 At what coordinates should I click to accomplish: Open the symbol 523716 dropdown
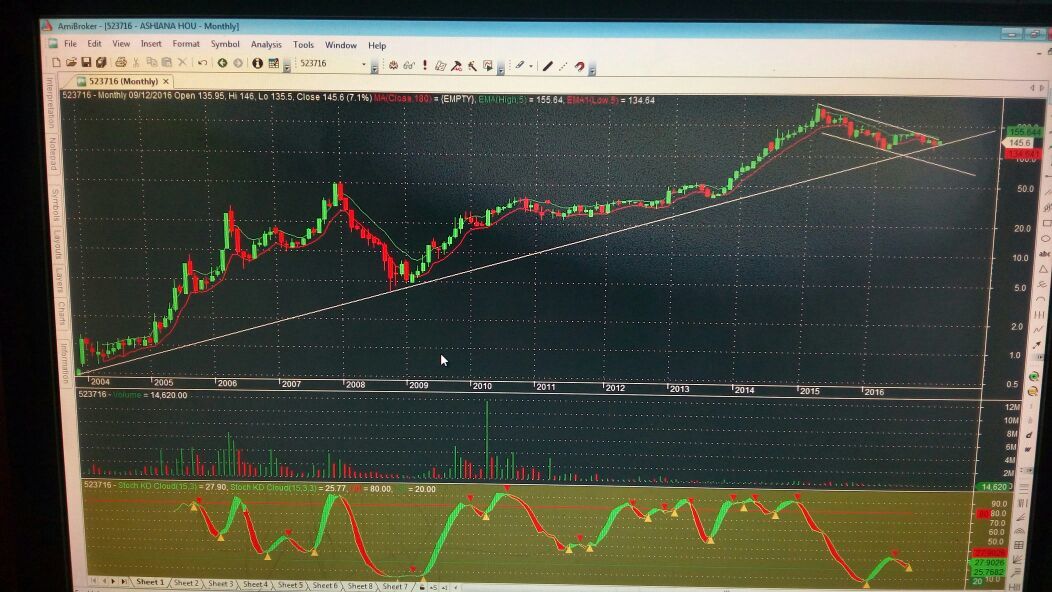click(364, 64)
